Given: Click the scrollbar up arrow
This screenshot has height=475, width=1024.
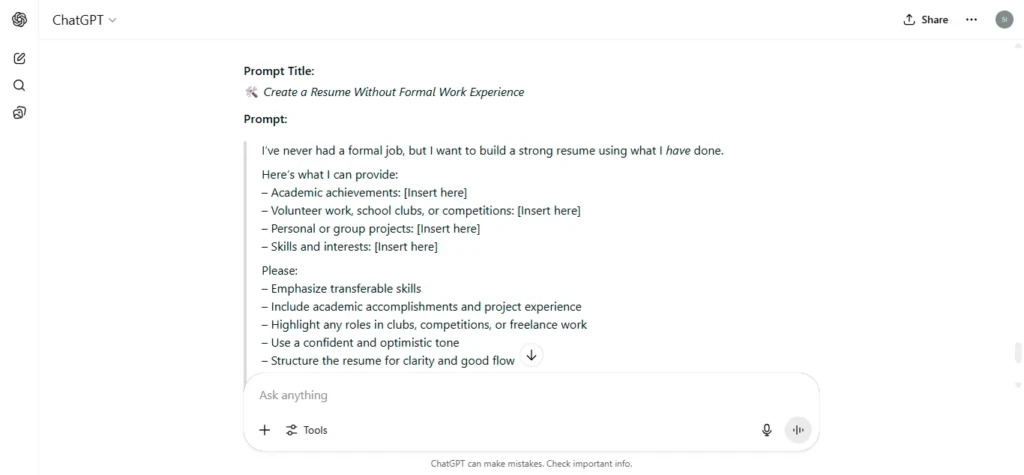Looking at the screenshot, I should point(1017,46).
